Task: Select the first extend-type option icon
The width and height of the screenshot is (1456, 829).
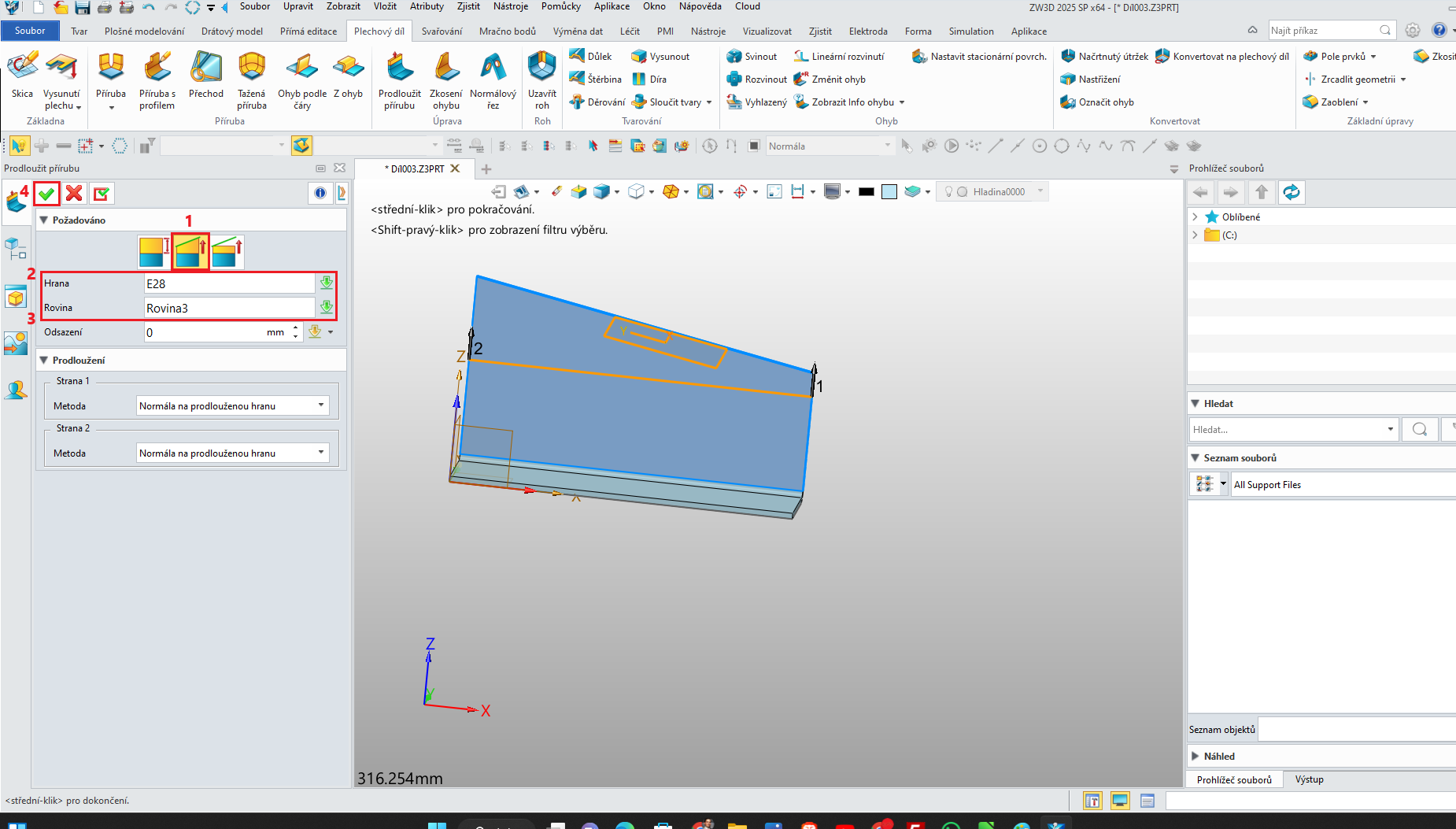Action: point(153,252)
